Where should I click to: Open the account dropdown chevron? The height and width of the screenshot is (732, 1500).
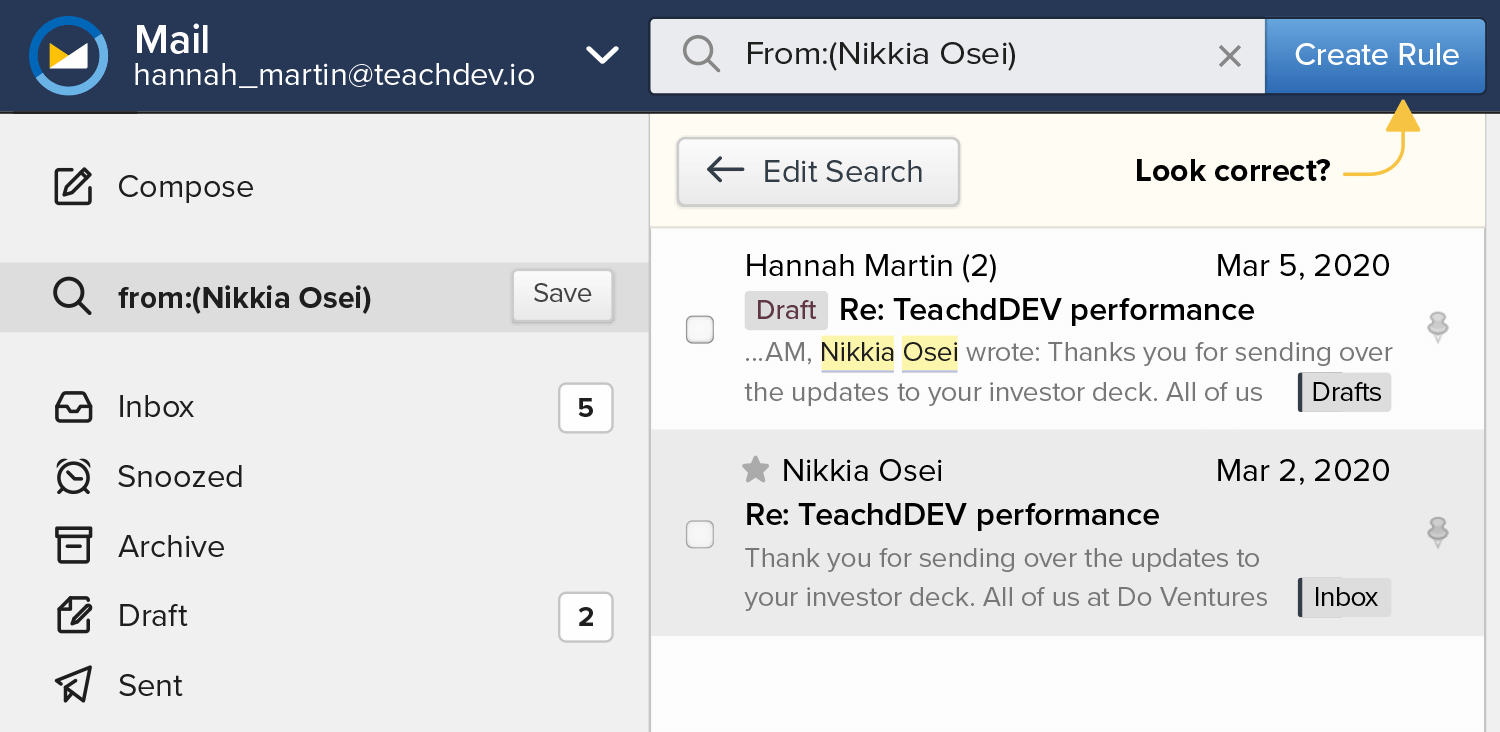[602, 55]
